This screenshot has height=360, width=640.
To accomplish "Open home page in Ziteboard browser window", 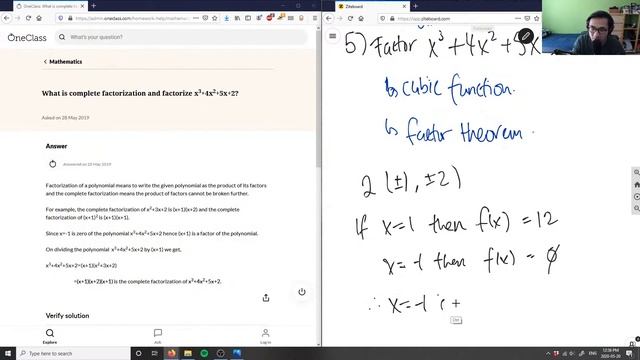I will click(x=361, y=18).
